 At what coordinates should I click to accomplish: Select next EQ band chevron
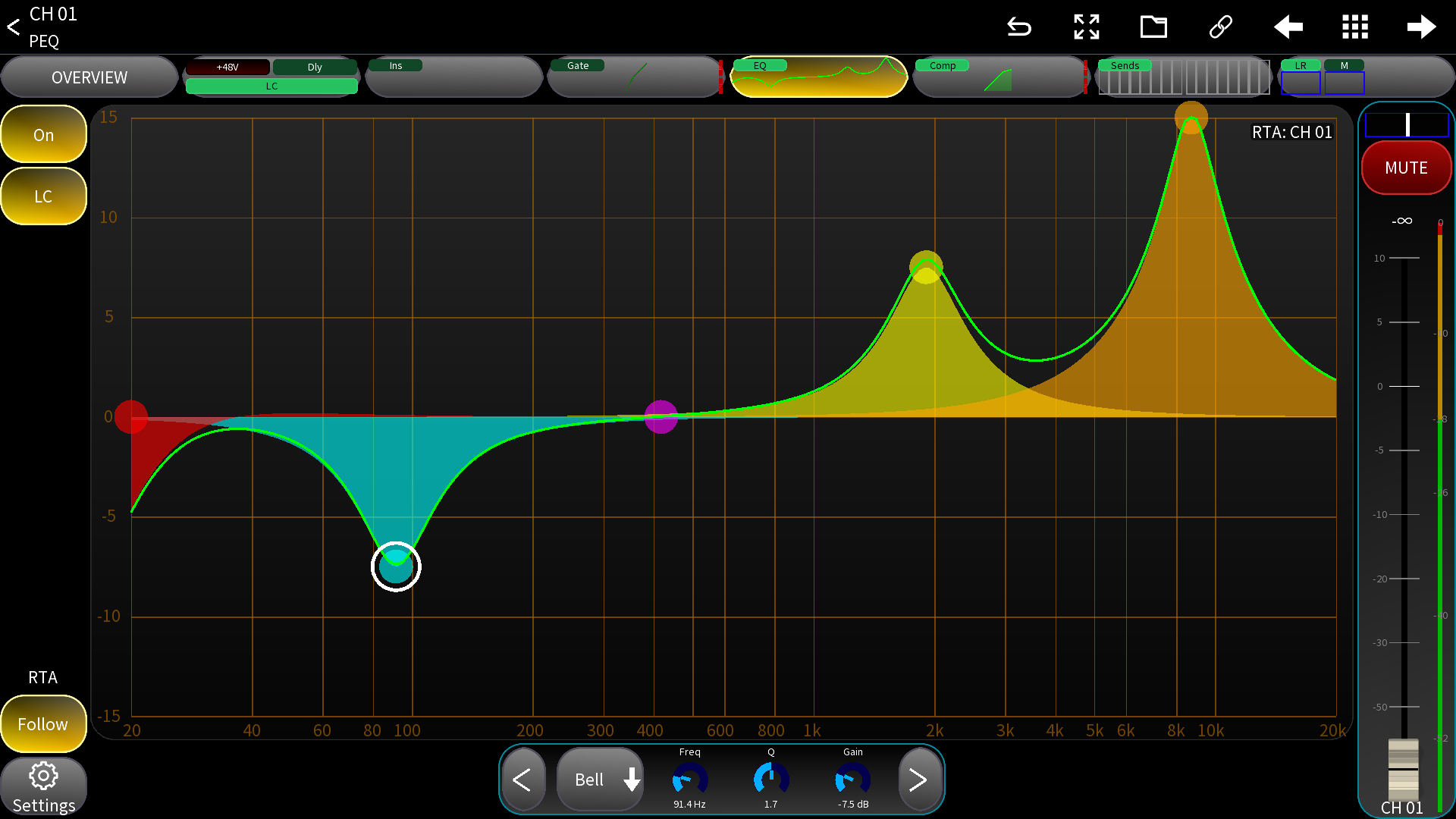click(918, 780)
